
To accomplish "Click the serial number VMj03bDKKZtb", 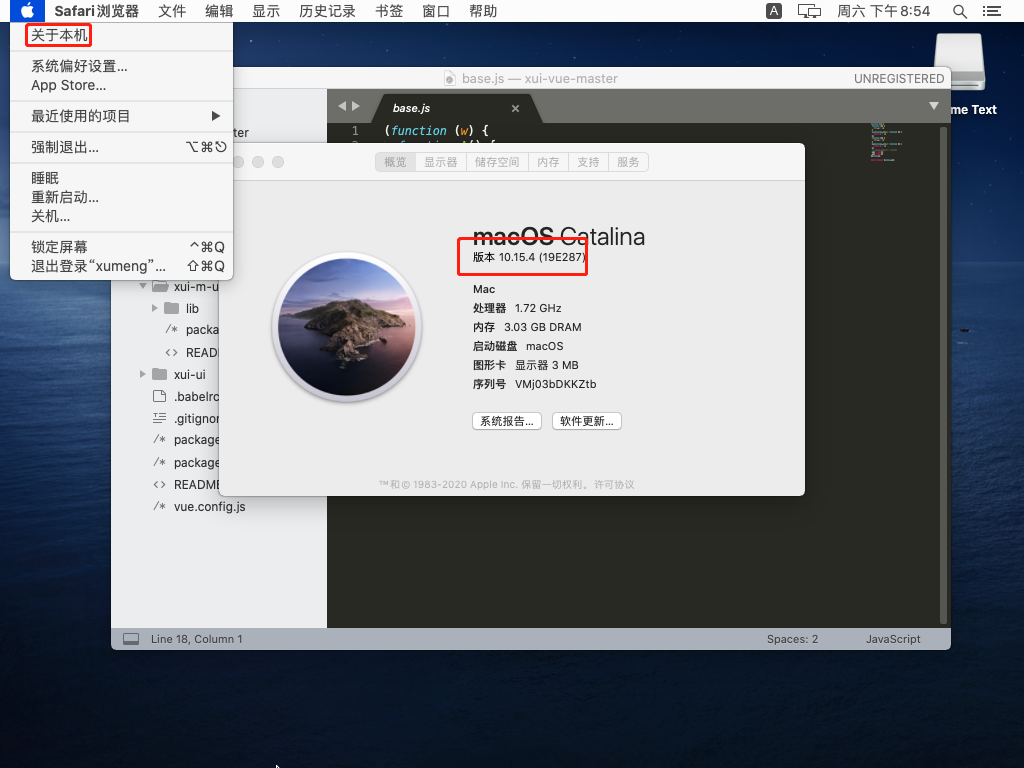I will pyautogui.click(x=556, y=384).
